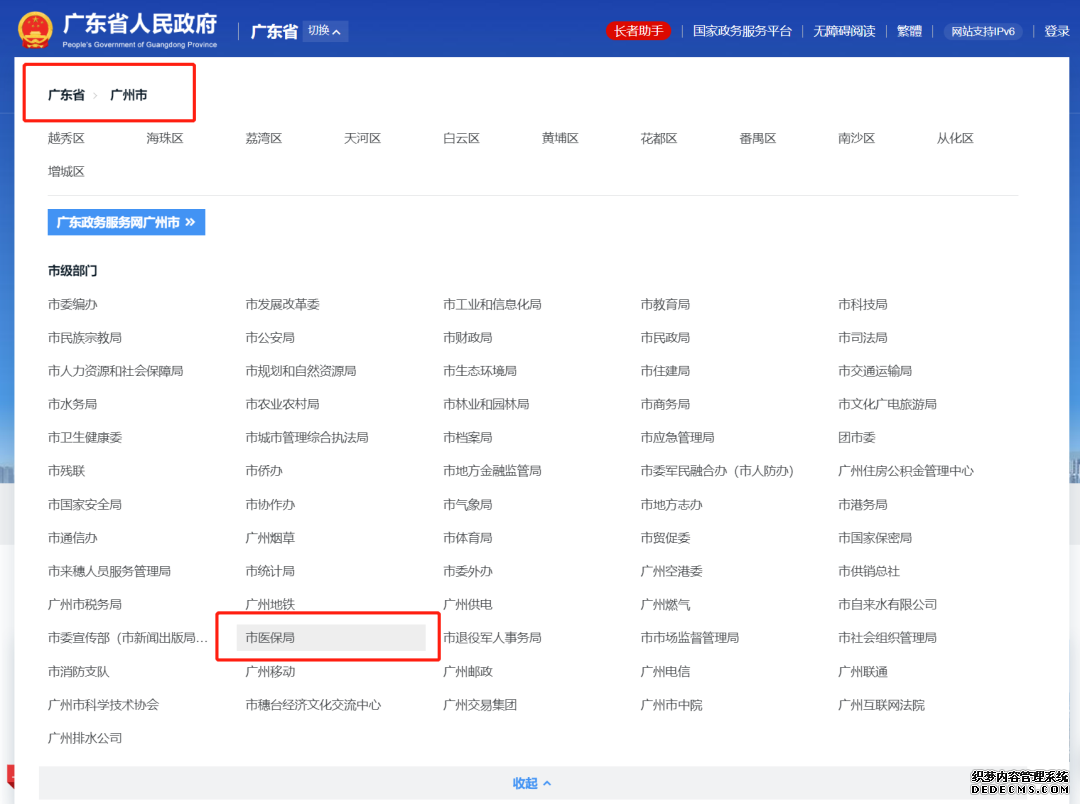
Task: Select 市地方金融监管局 department
Action: pyautogui.click(x=492, y=471)
